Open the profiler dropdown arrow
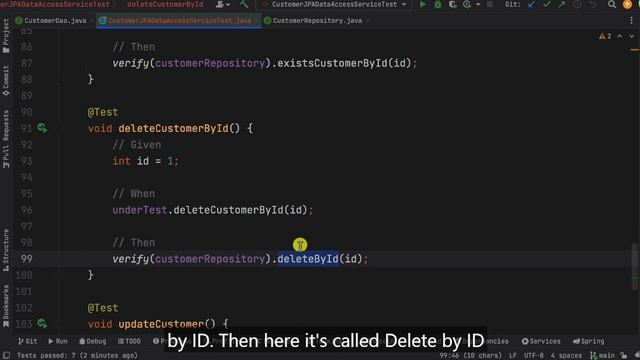The width and height of the screenshot is (640, 360). click(x=478, y=4)
